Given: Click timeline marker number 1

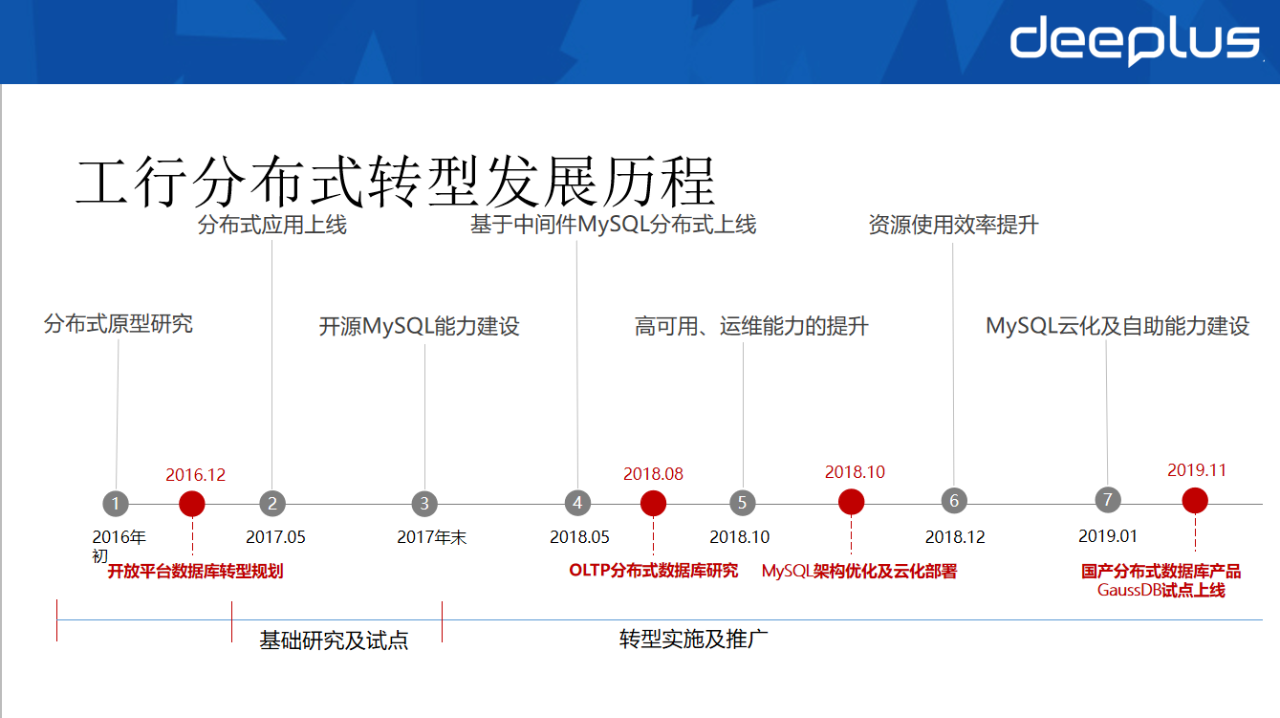Looking at the screenshot, I should click(116, 503).
